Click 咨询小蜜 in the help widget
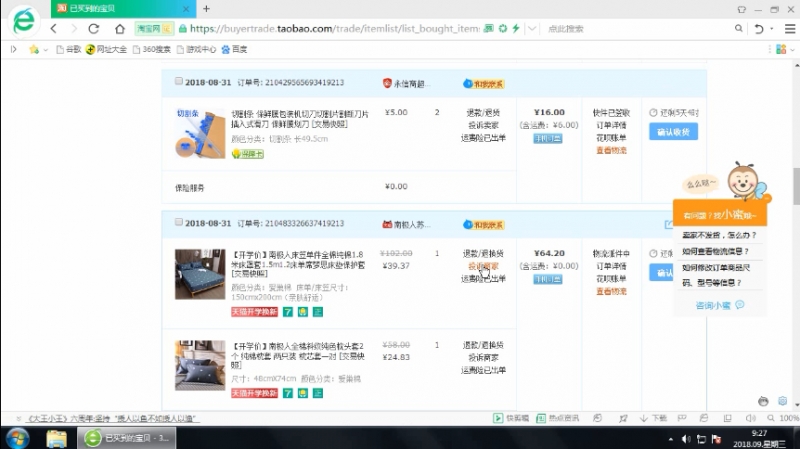Screen dimensions: 800x449 pyautogui.click(x=719, y=305)
